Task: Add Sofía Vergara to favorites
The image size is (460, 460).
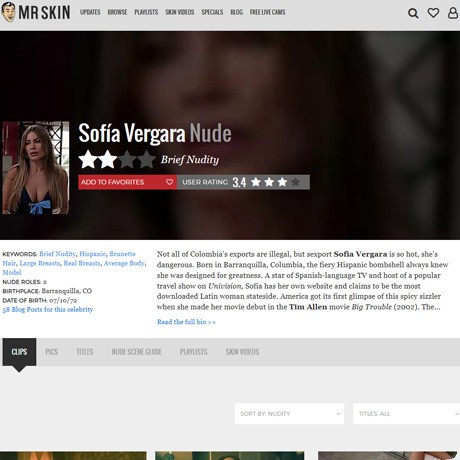Action: [x=127, y=182]
